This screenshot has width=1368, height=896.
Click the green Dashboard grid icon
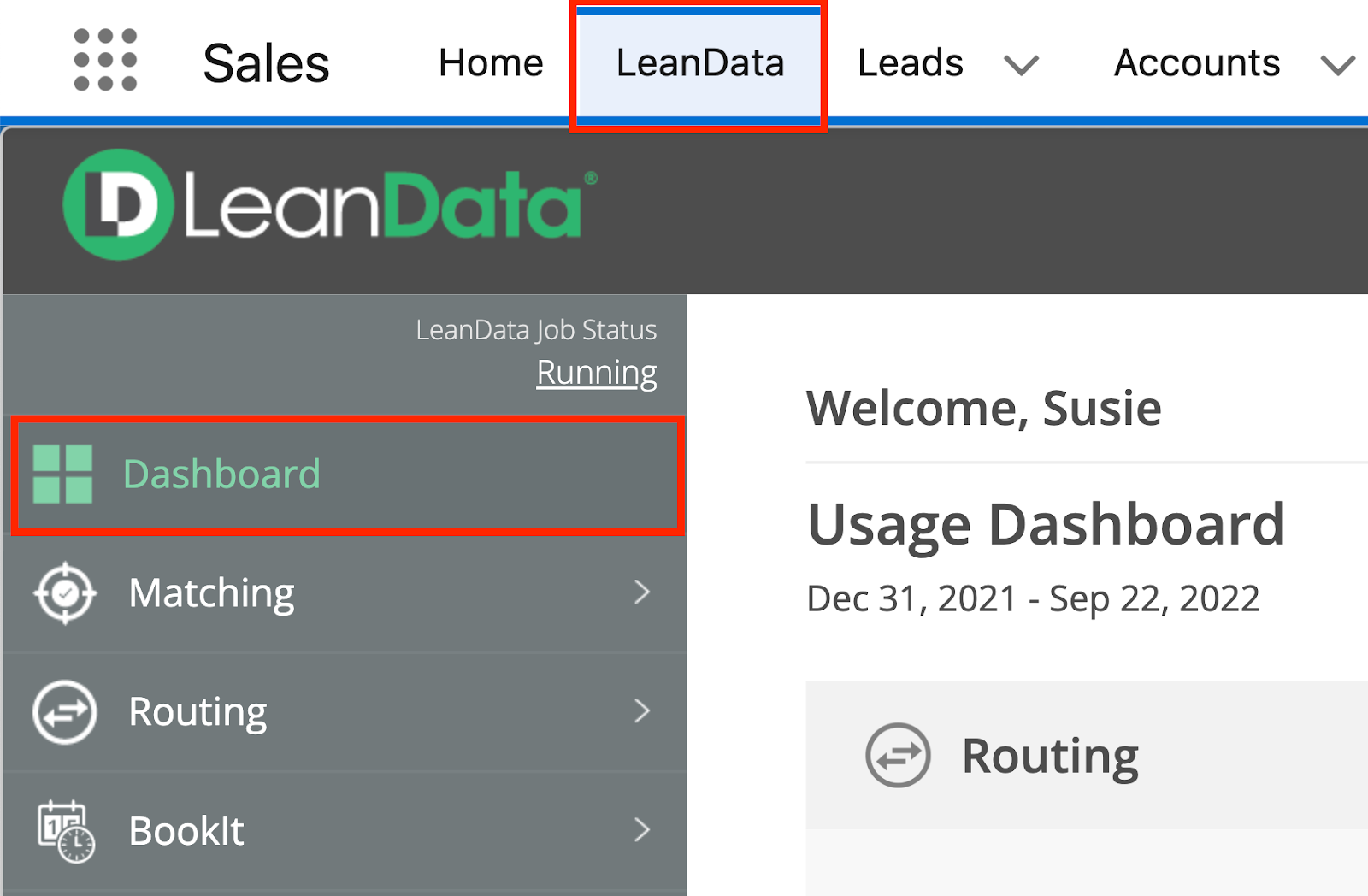pos(62,475)
